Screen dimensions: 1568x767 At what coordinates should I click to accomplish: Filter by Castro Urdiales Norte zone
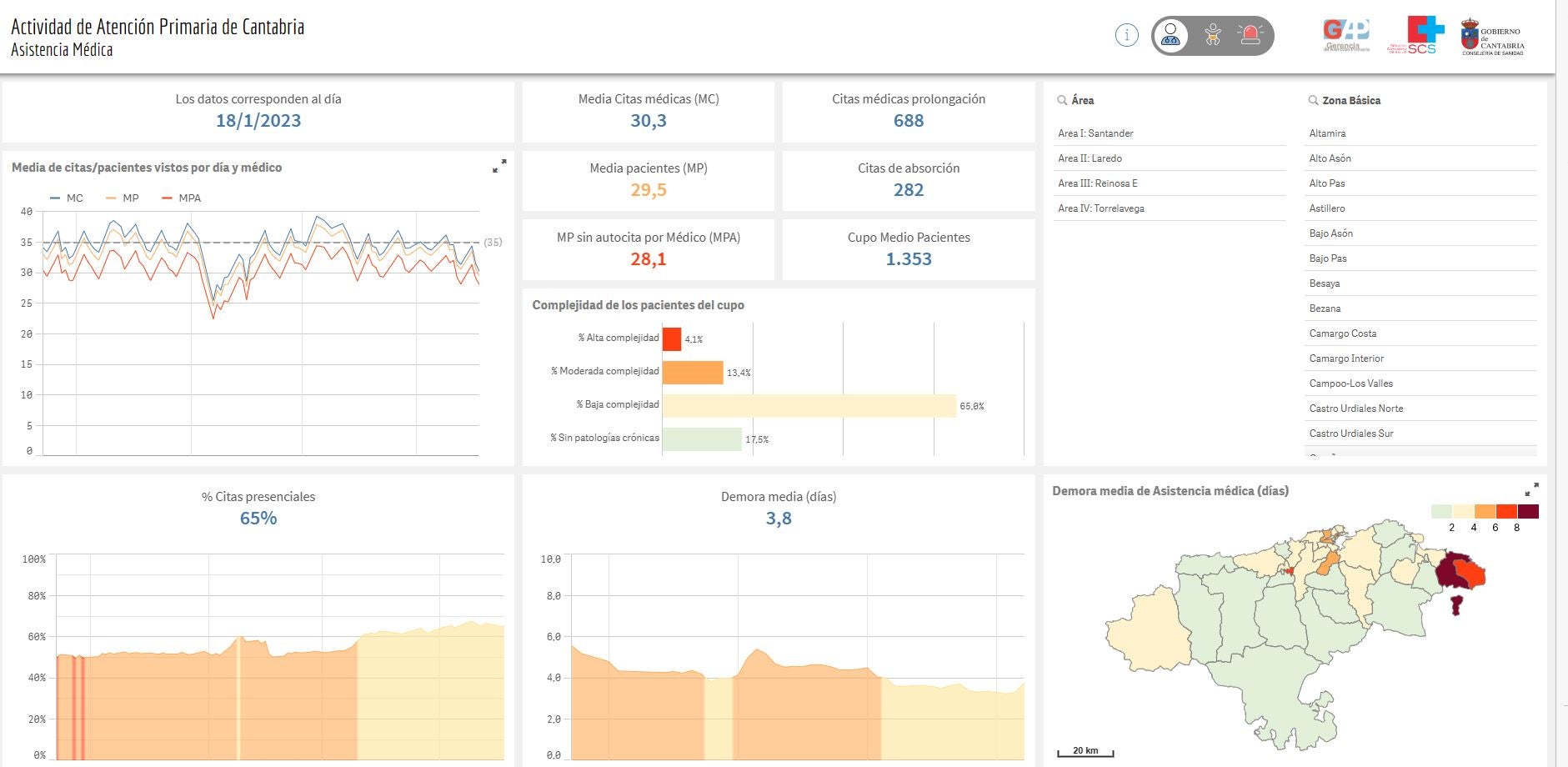(x=1355, y=409)
